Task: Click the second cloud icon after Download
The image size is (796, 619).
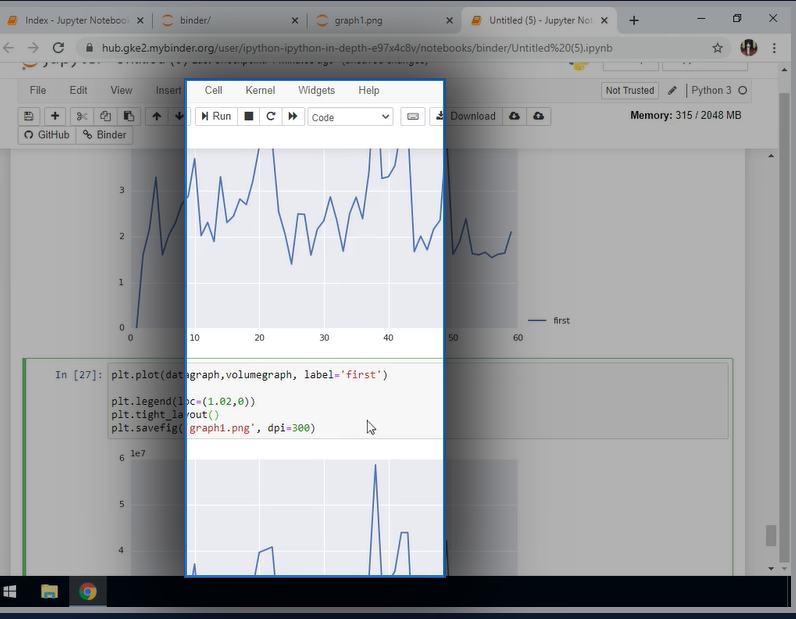Action: coord(539,116)
